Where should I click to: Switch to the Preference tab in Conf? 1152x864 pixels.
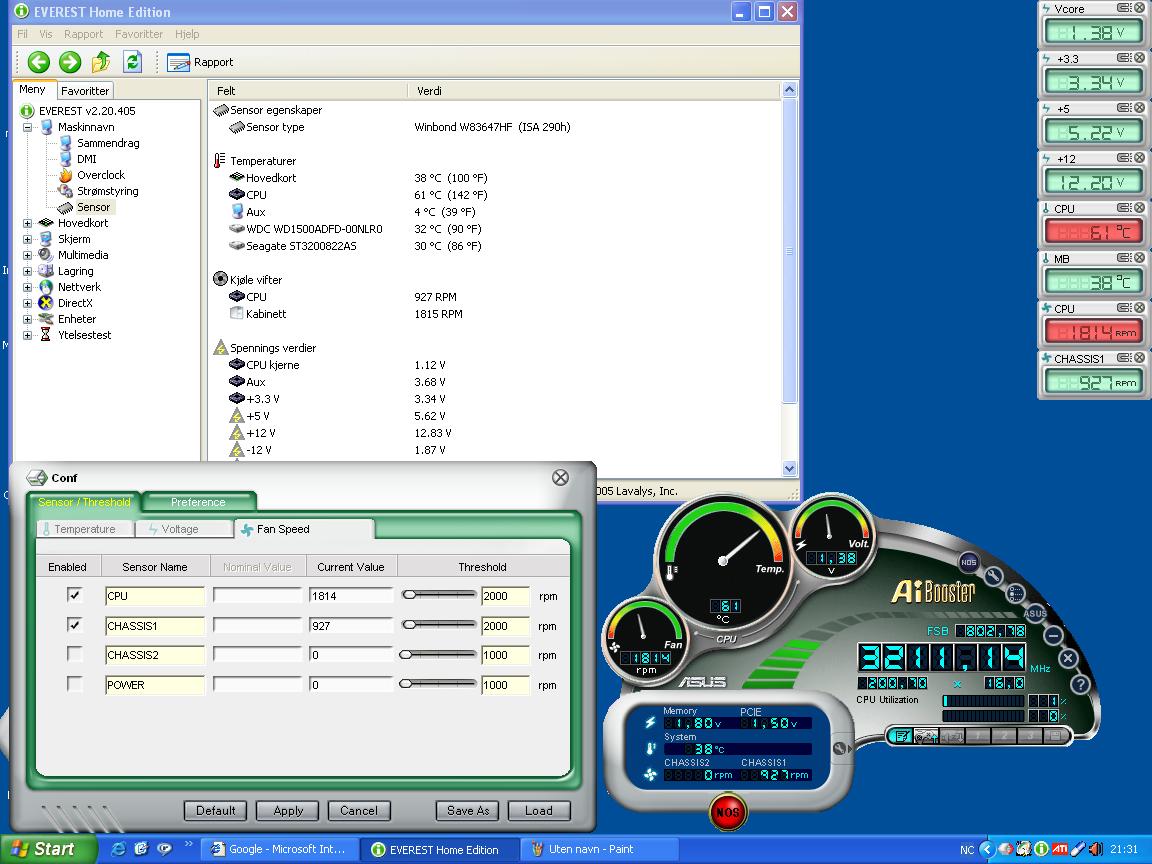(x=198, y=502)
